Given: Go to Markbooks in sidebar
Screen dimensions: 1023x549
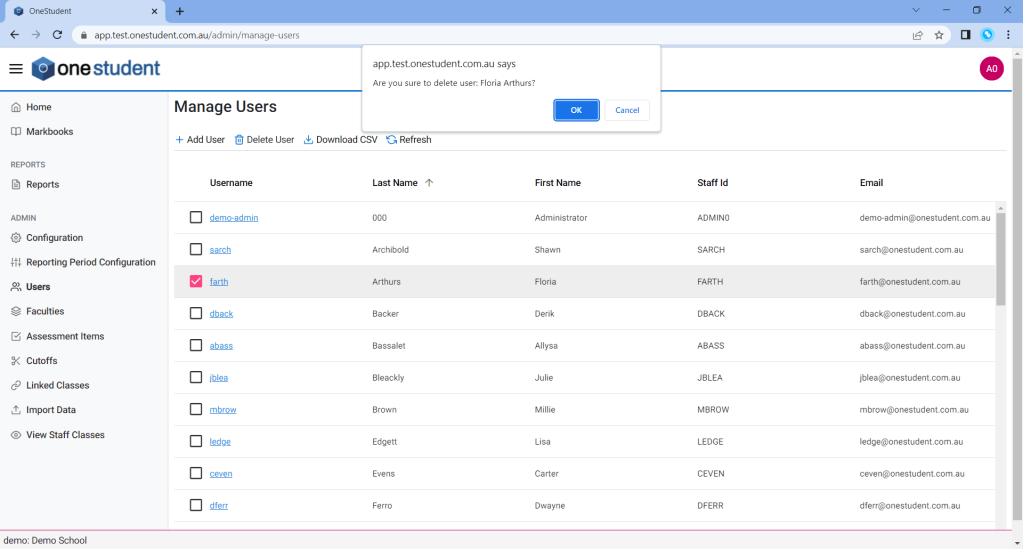Looking at the screenshot, I should tap(49, 132).
